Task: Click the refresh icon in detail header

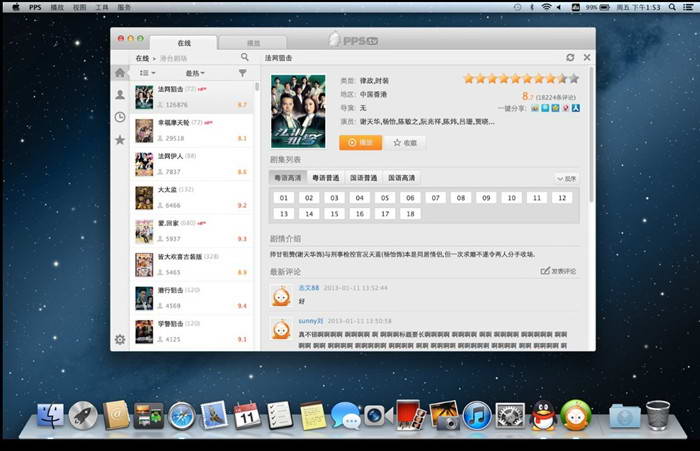Action: 570,58
